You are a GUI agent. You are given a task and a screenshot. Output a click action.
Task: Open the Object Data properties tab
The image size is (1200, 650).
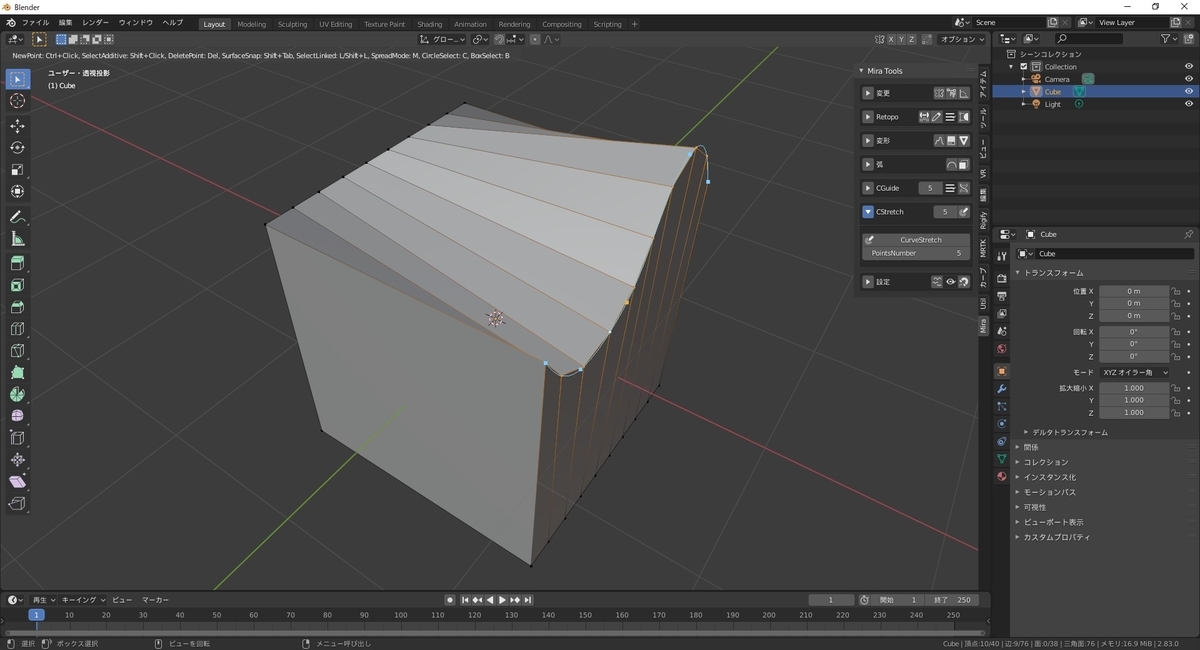[1001, 458]
